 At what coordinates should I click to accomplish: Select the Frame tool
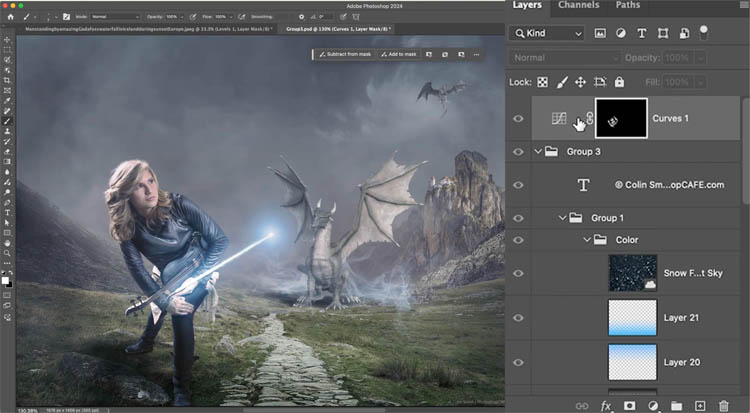7,90
